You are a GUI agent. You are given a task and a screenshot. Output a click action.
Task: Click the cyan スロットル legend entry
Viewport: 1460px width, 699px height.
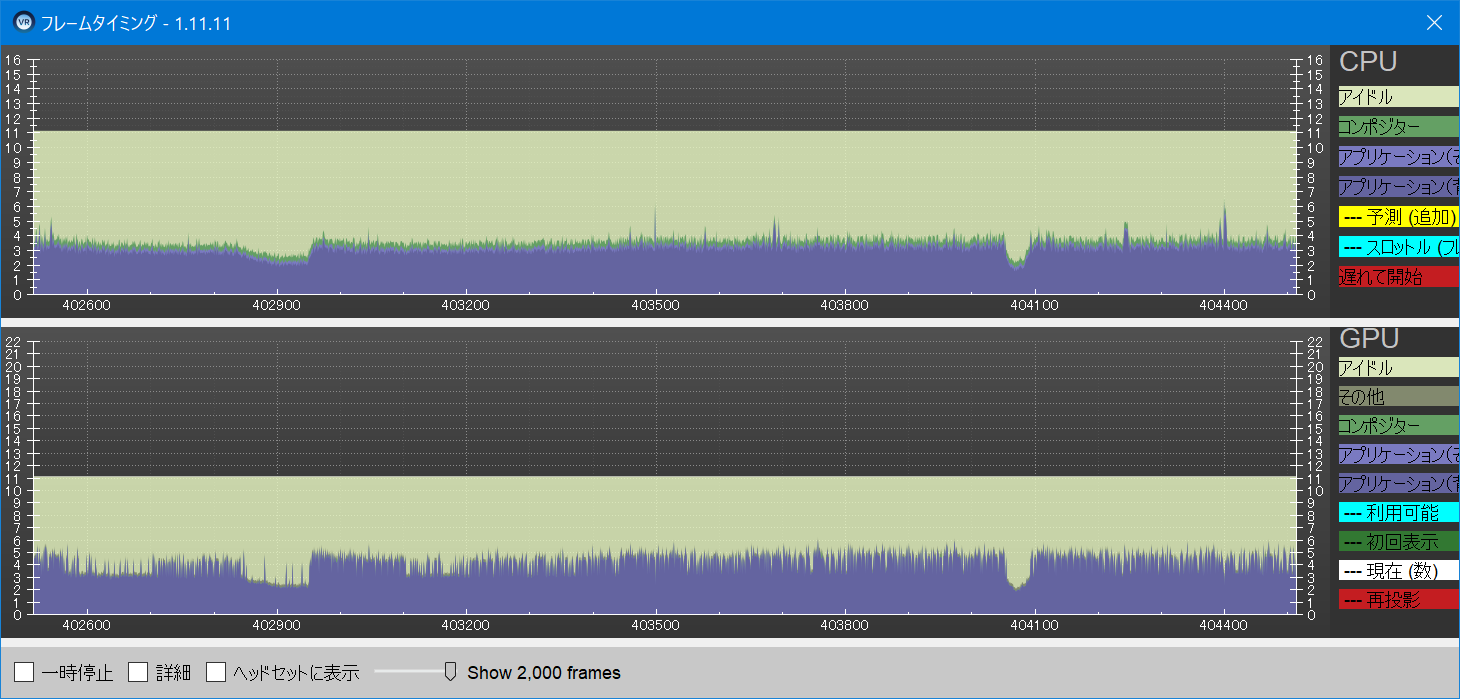click(1398, 246)
